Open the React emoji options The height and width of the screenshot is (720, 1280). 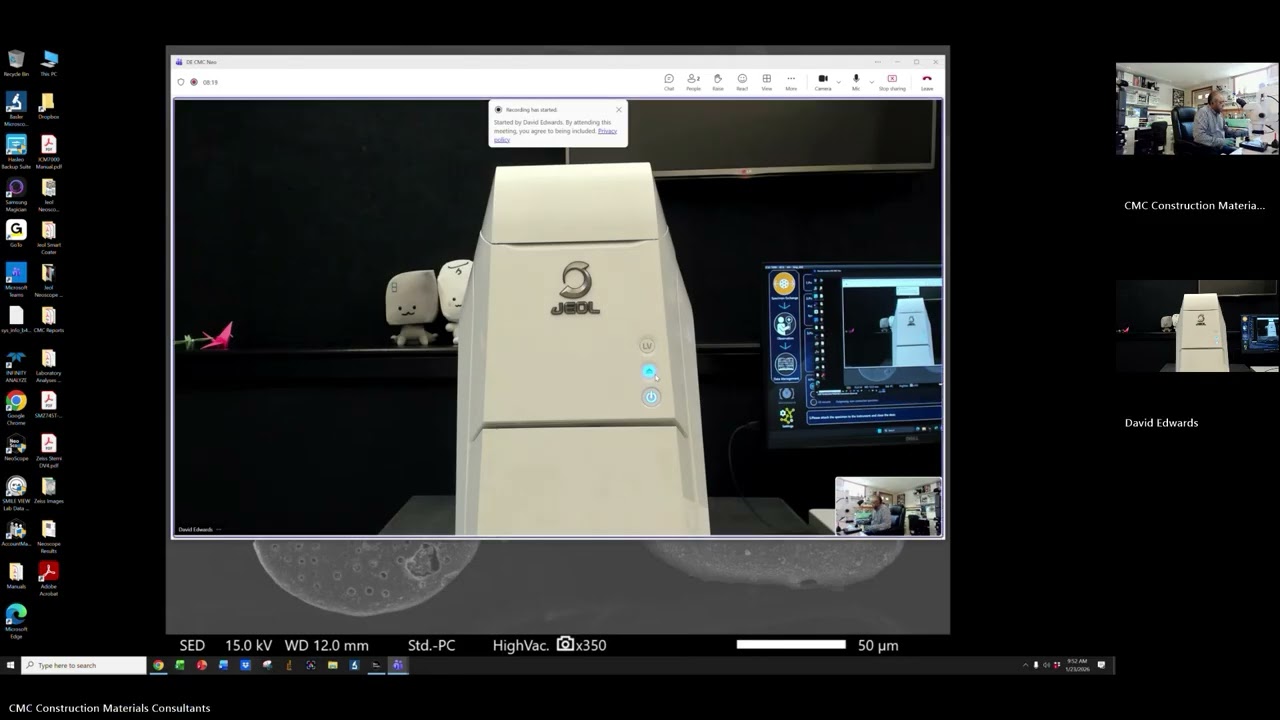742,82
